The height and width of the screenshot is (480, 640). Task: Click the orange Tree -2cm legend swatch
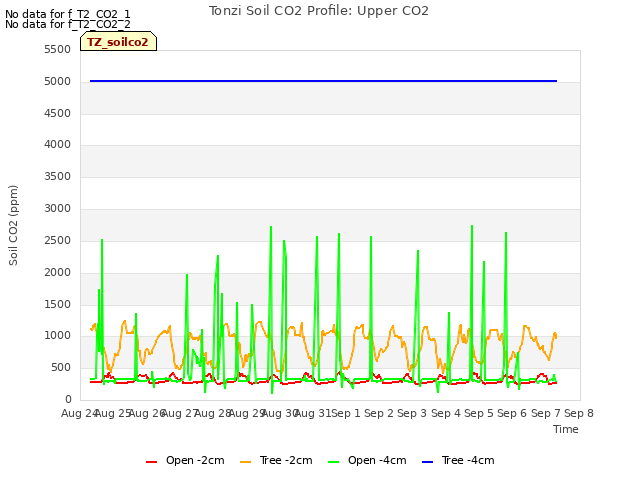point(246,462)
